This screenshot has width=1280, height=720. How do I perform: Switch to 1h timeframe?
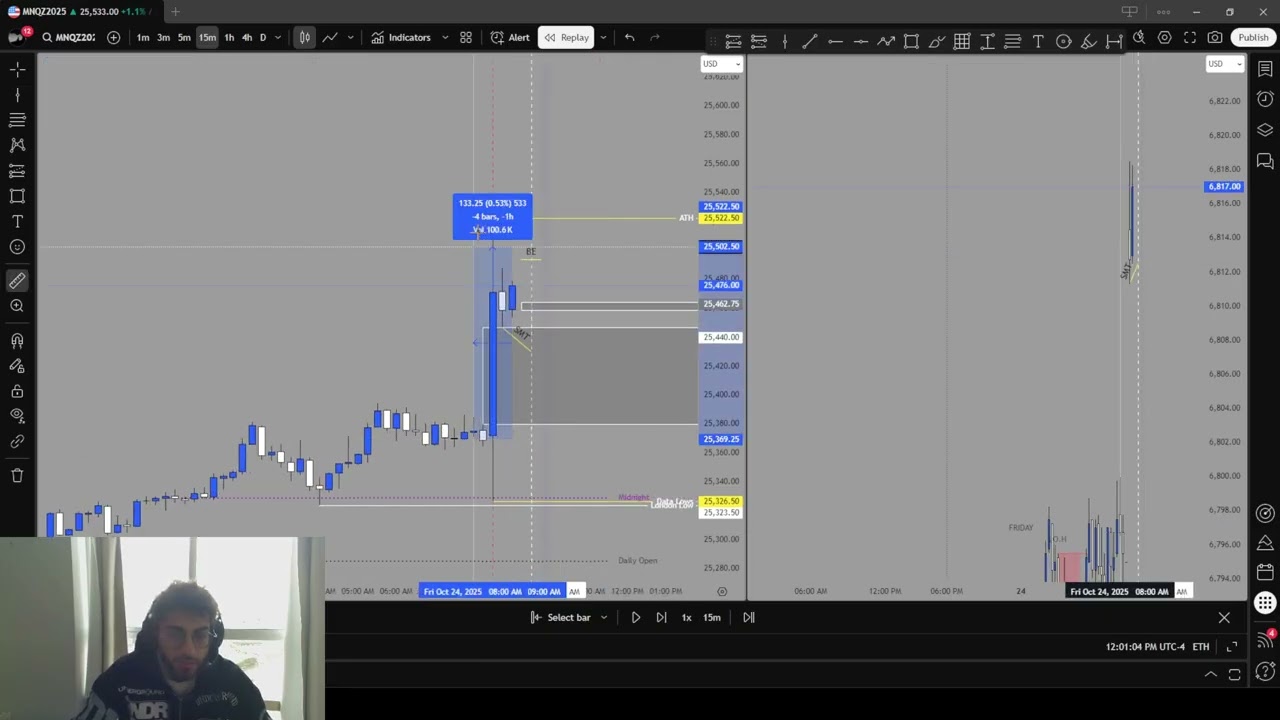coord(229,37)
